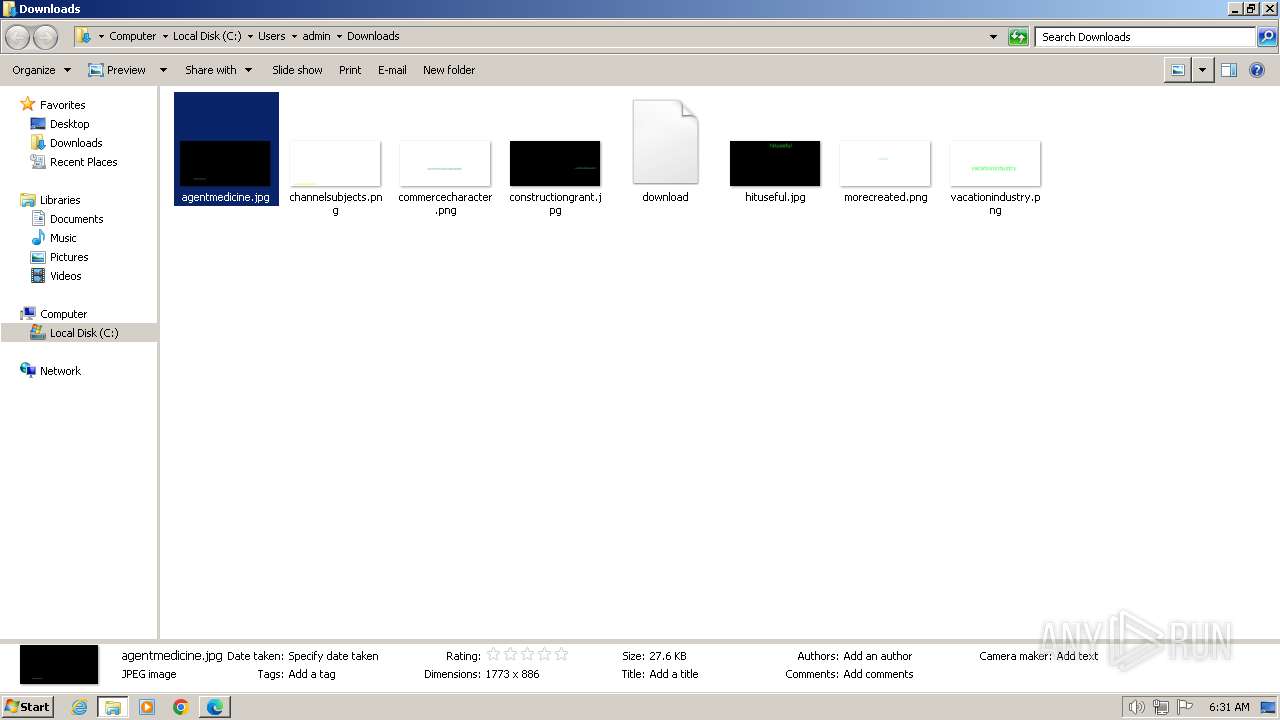
Task: Click Specify date taken in details pane
Action: click(x=333, y=656)
